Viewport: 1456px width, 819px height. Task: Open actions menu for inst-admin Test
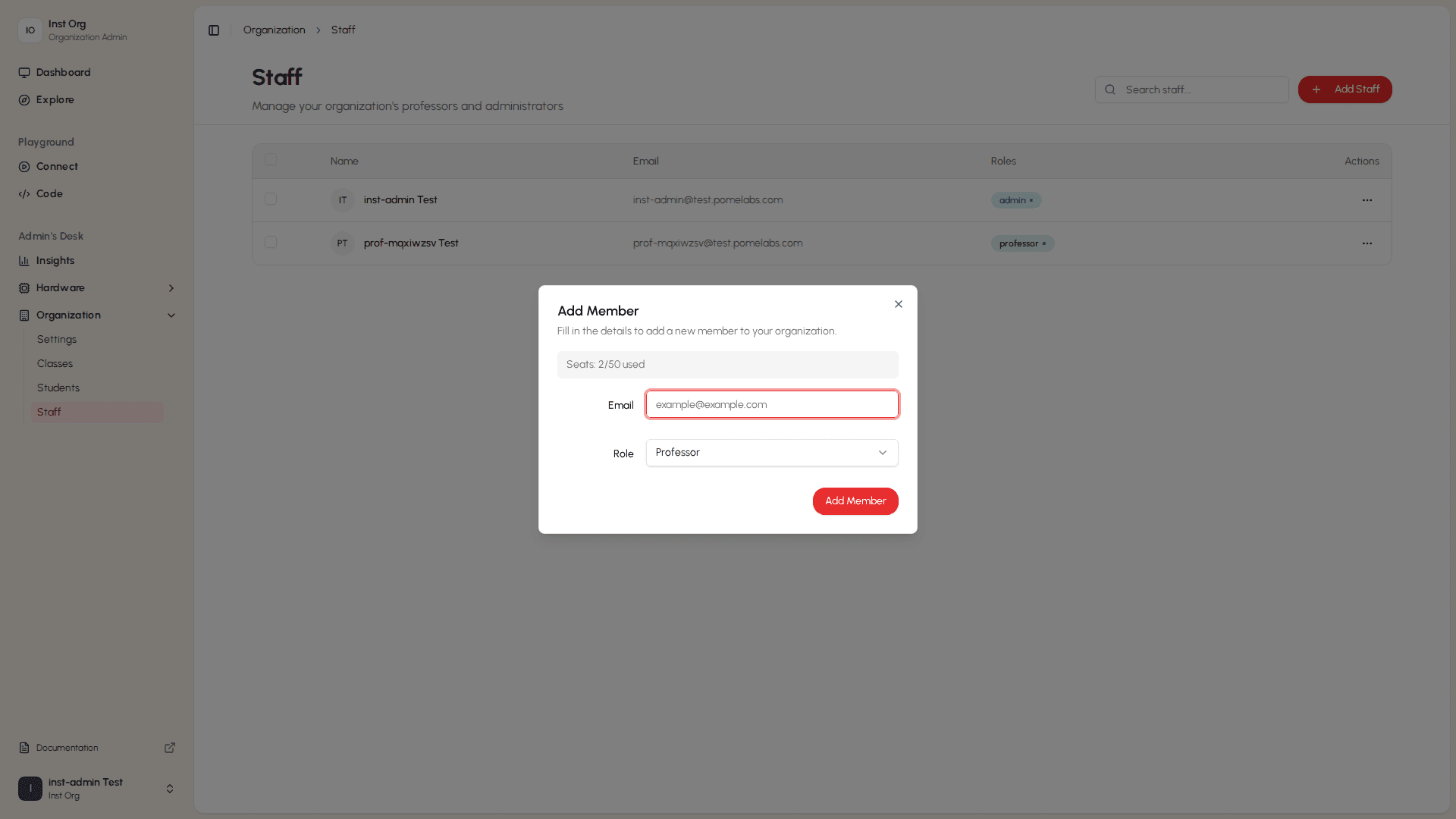coord(1367,200)
